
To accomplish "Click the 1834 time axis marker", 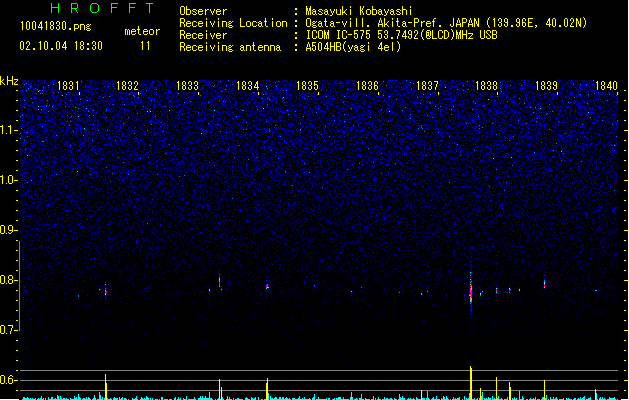I will [x=248, y=86].
